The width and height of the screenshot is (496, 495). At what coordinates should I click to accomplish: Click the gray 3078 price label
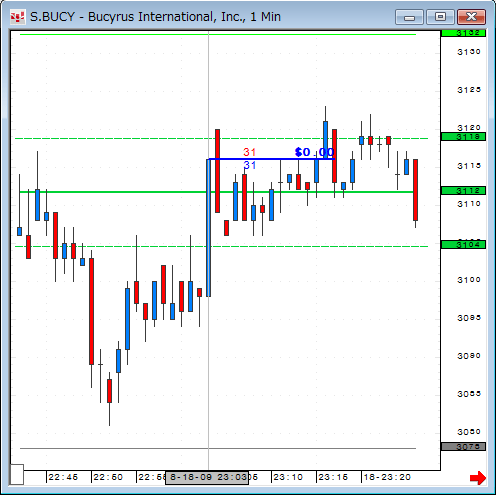[463, 446]
